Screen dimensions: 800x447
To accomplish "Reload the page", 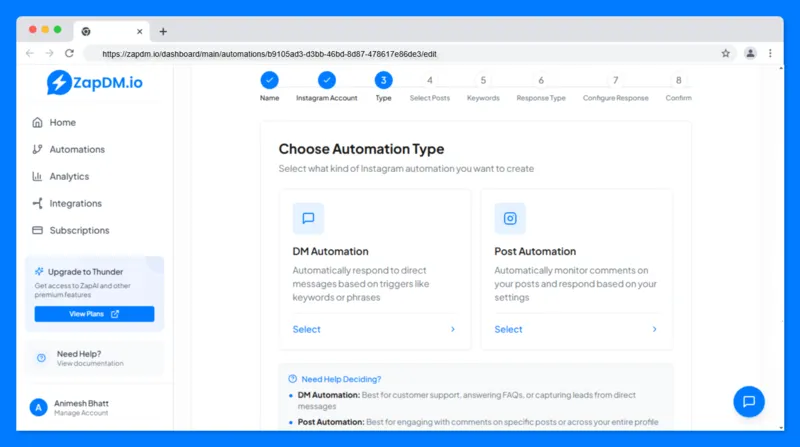I will pyautogui.click(x=69, y=53).
